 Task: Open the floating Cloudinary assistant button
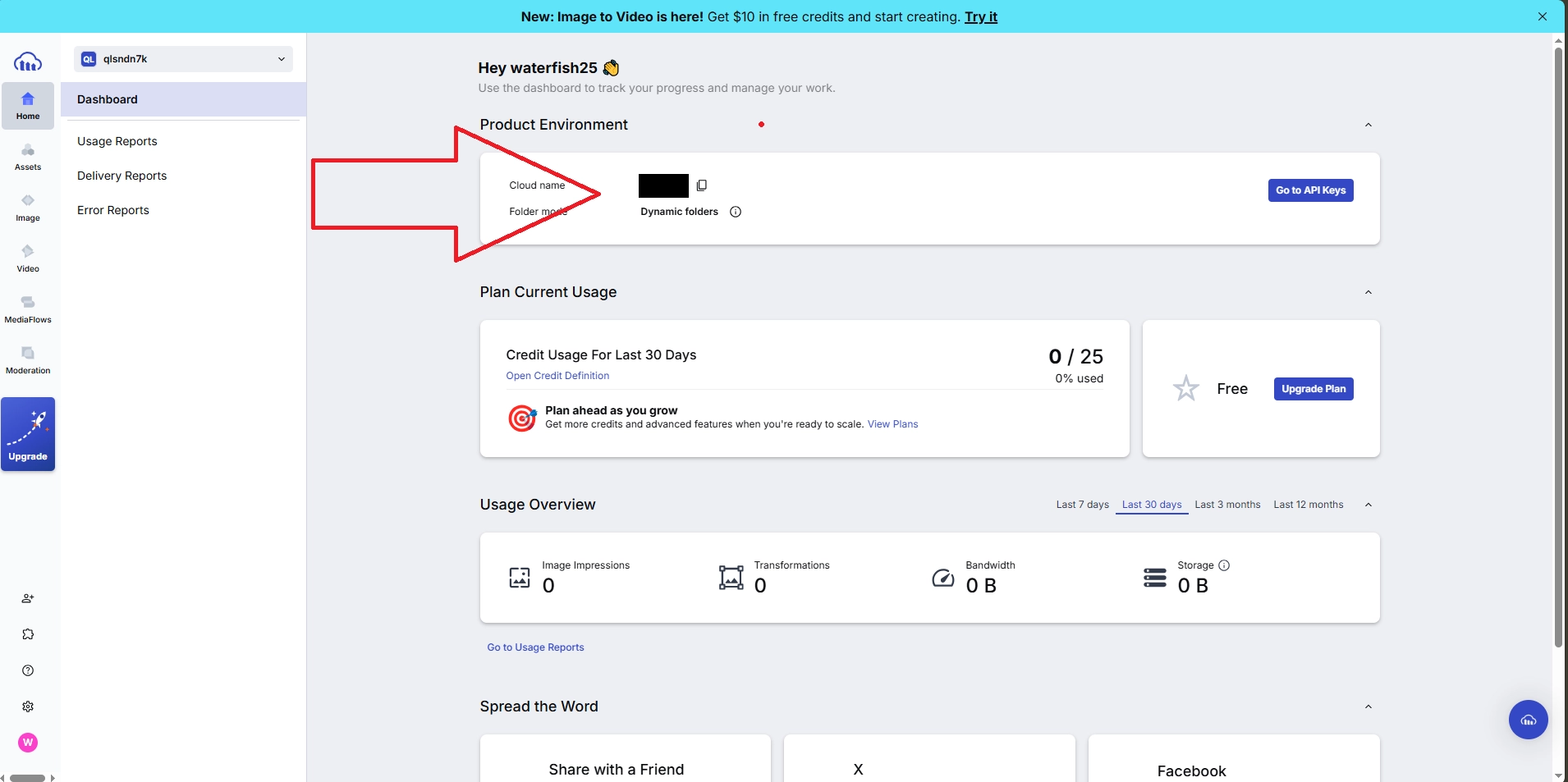[1529, 720]
